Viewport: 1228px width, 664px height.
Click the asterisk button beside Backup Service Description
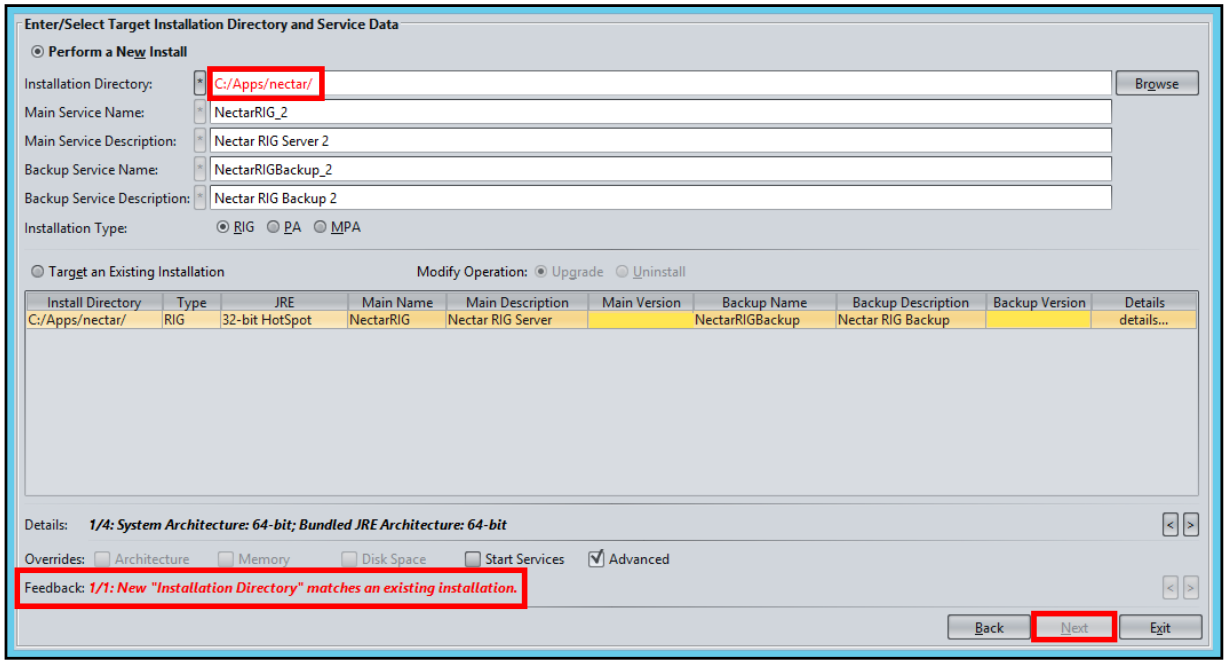pos(200,198)
